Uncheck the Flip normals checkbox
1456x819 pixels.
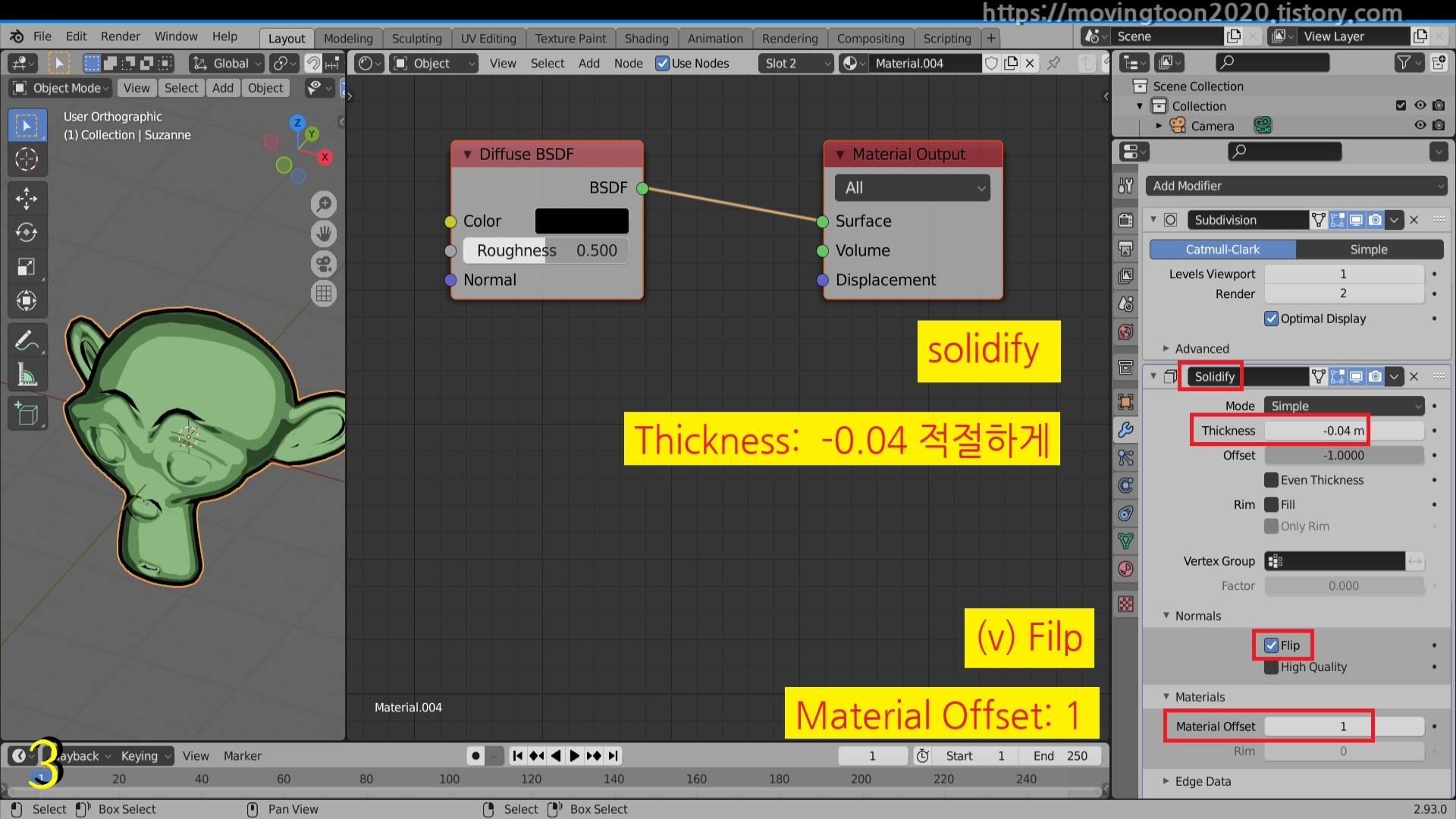pyautogui.click(x=1272, y=645)
